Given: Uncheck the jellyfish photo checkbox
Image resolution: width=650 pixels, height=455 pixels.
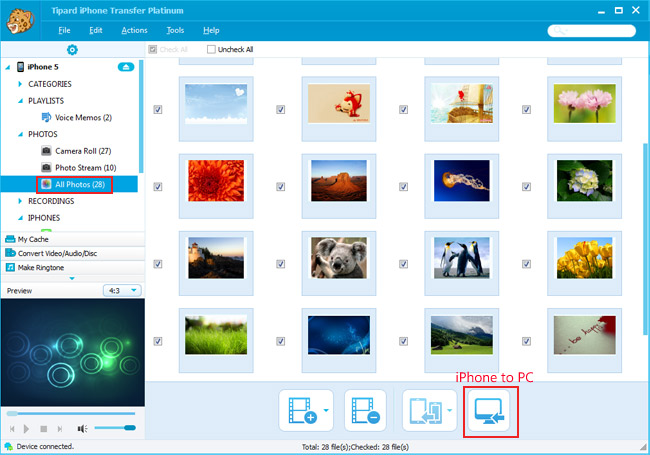Looking at the screenshot, I should coord(403,186).
